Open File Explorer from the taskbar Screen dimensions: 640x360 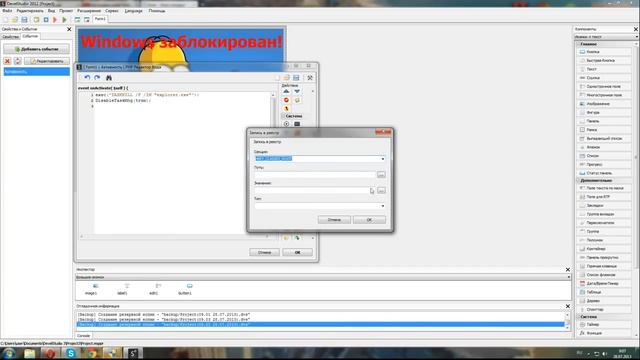point(29,353)
